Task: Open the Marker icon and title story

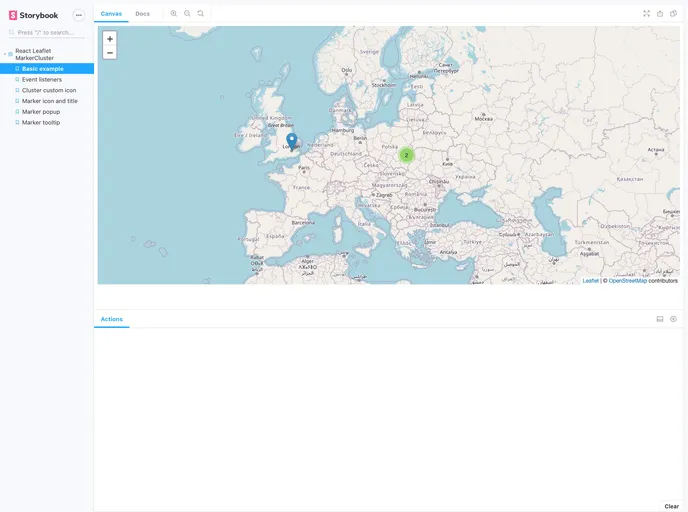Action: point(50,101)
